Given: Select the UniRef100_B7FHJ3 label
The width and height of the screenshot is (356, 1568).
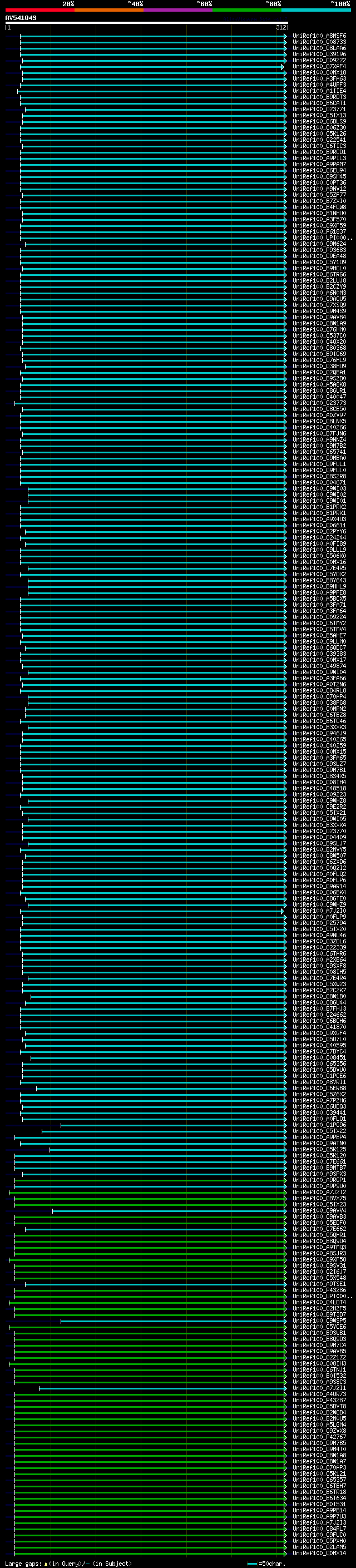Looking at the screenshot, I should [319, 1008].
